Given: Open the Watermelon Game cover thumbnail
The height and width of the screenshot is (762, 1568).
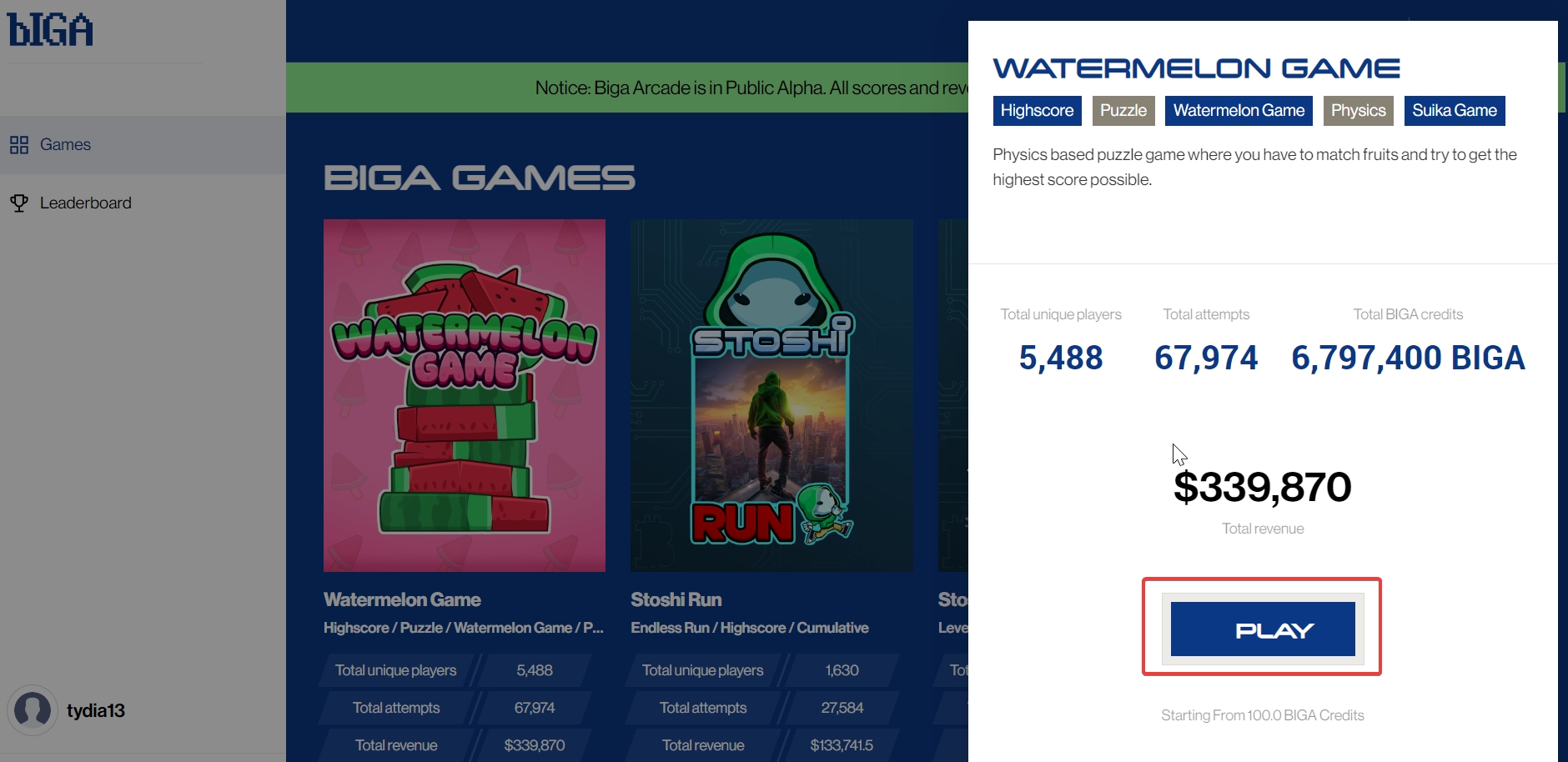Looking at the screenshot, I should [465, 395].
